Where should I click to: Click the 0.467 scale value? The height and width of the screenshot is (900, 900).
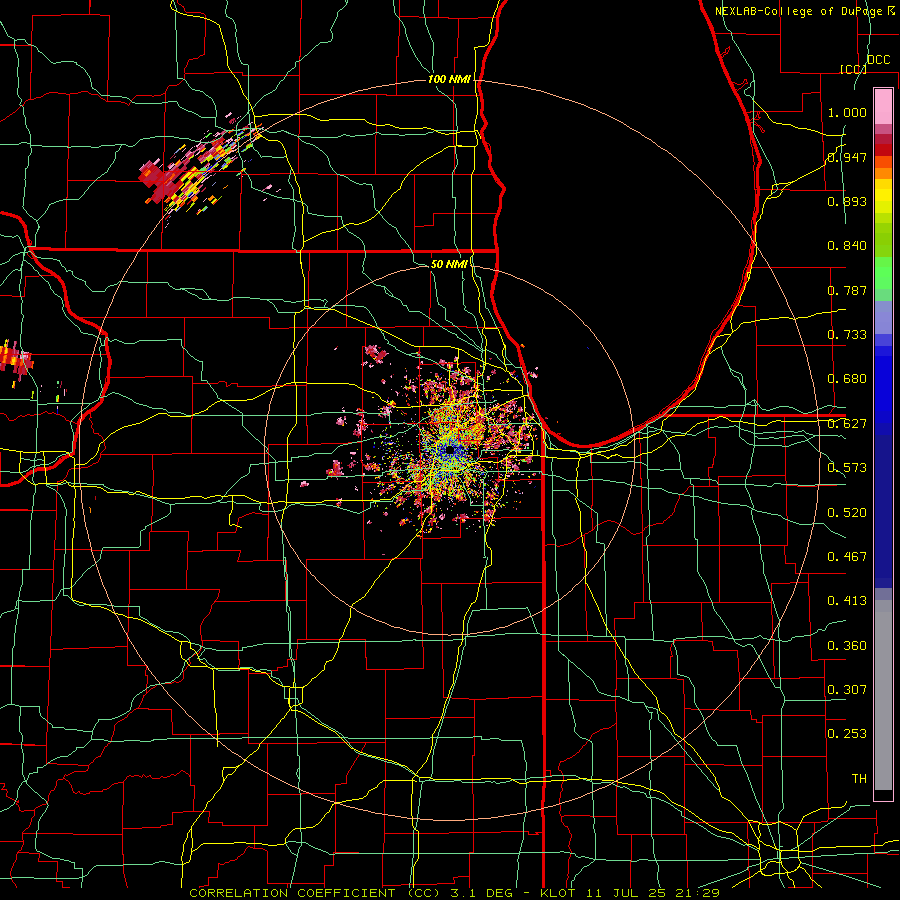pyautogui.click(x=847, y=556)
